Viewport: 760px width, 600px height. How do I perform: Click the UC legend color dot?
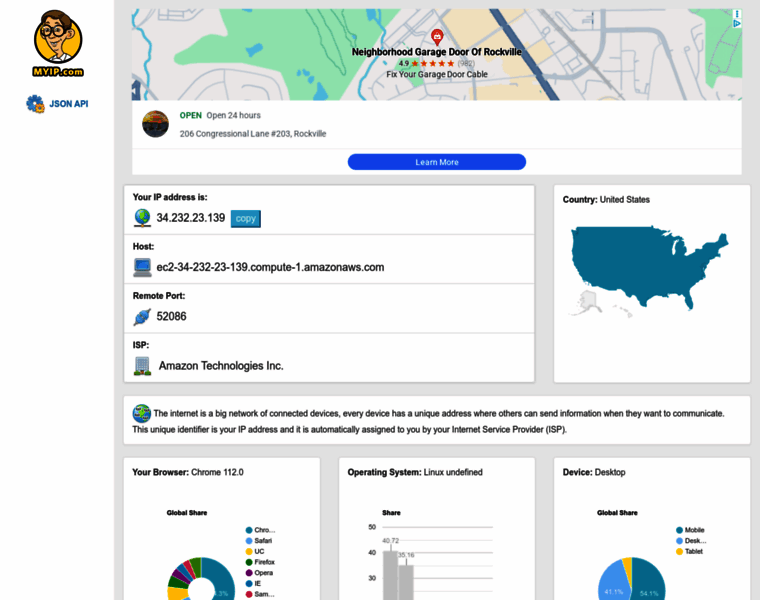249,552
